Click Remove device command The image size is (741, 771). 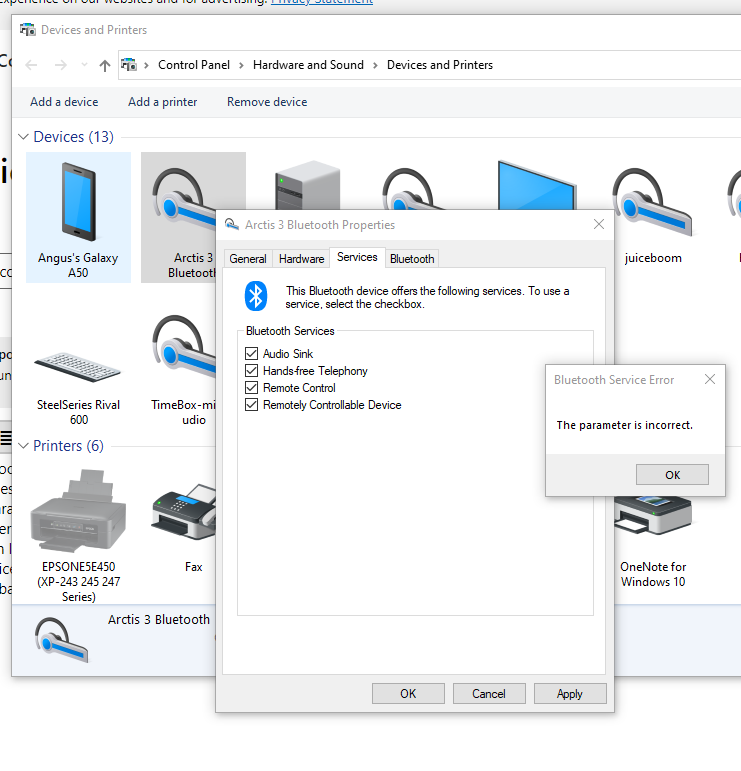(267, 102)
